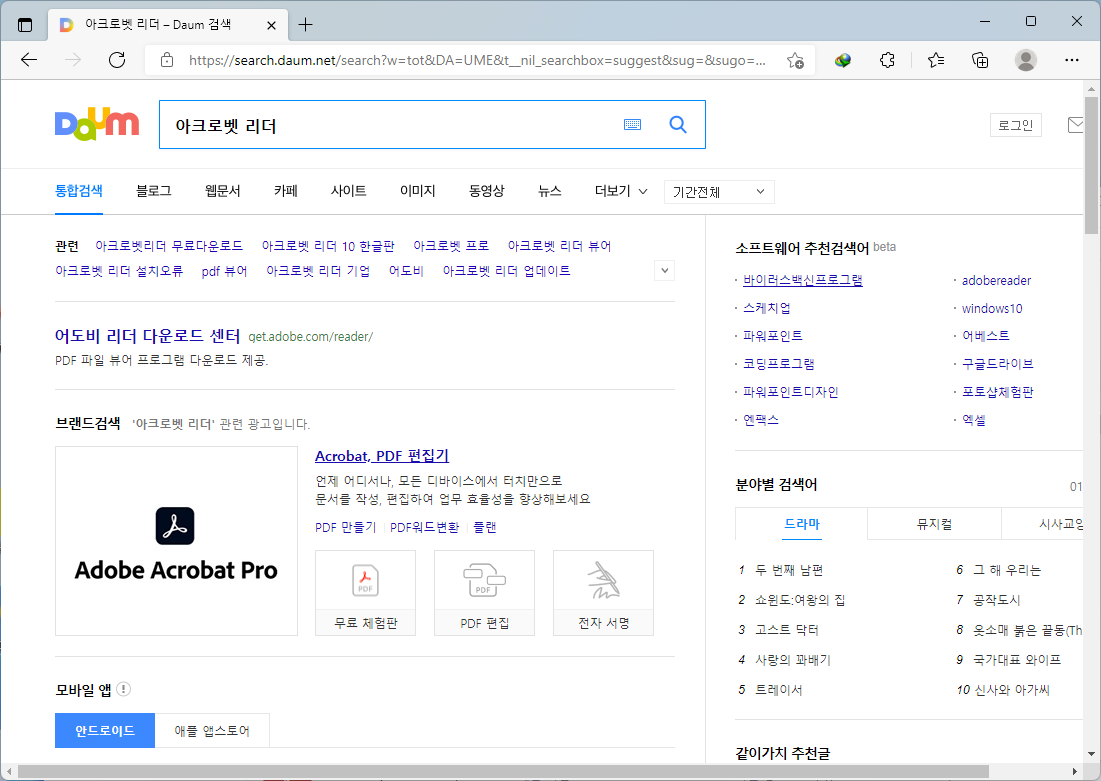Select the 뮤지컬 category tab

pyautogui.click(x=935, y=524)
